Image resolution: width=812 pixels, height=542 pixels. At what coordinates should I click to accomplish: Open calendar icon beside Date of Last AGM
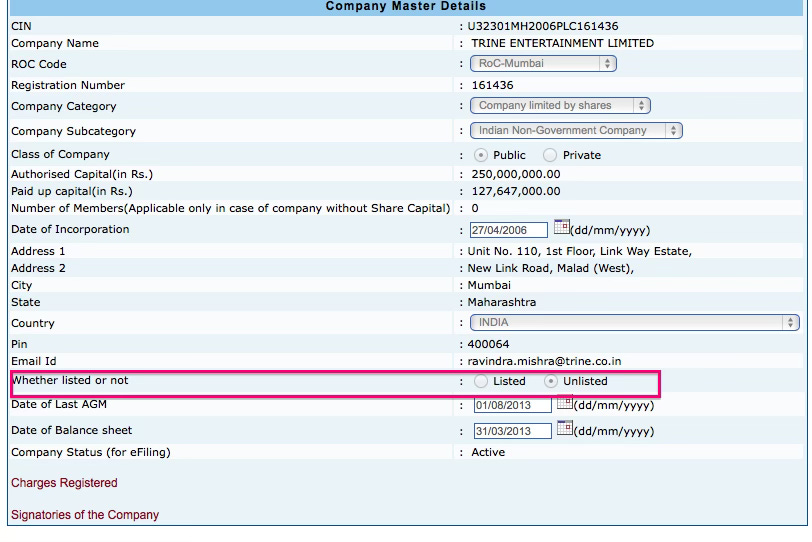pos(564,402)
